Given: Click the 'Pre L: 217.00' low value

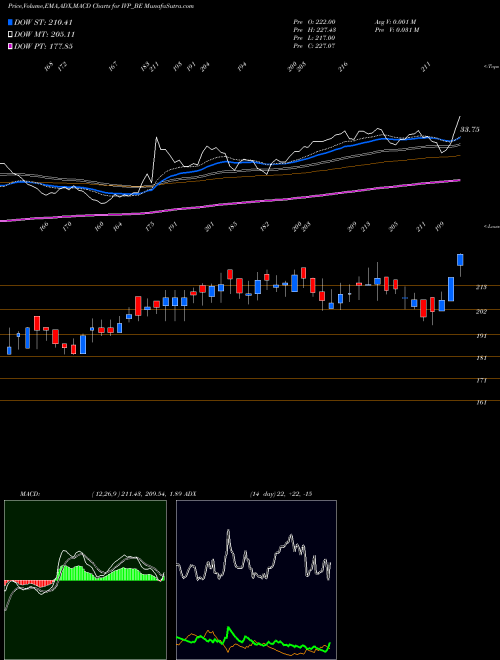Looking at the screenshot, I should click(314, 38).
